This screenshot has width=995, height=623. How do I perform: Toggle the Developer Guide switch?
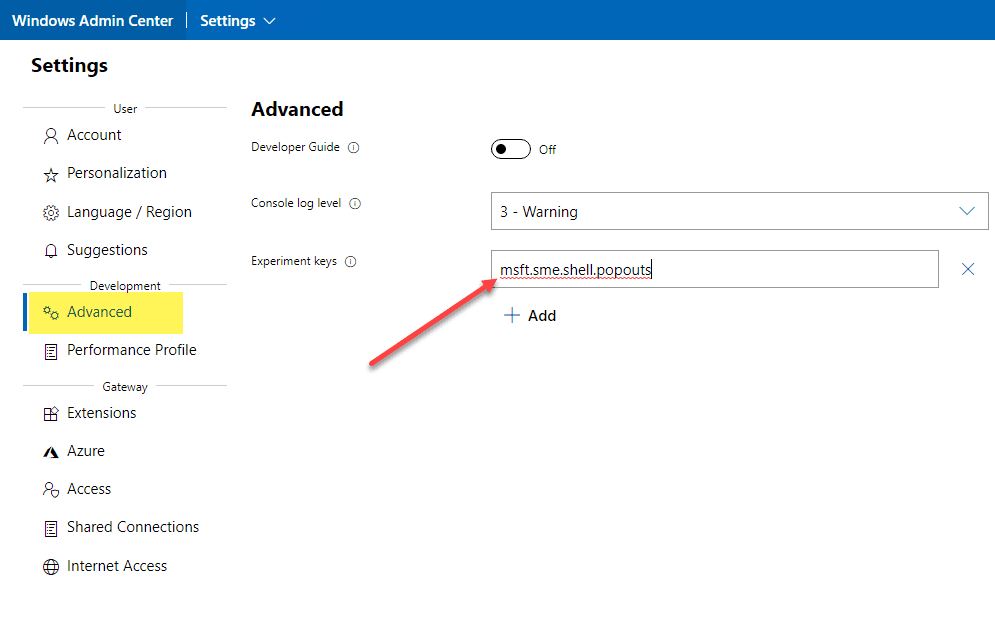click(510, 149)
